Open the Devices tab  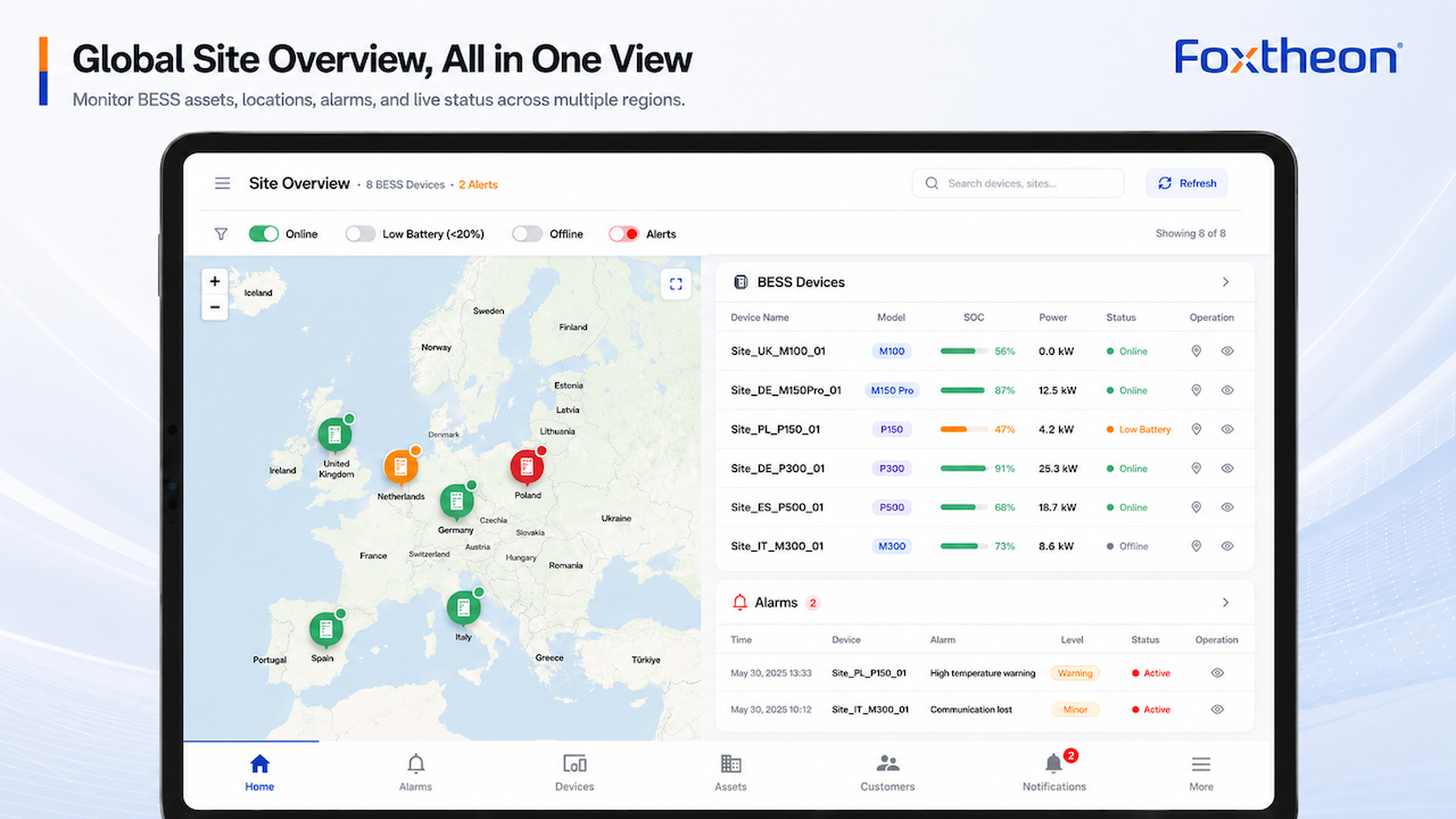(x=574, y=773)
